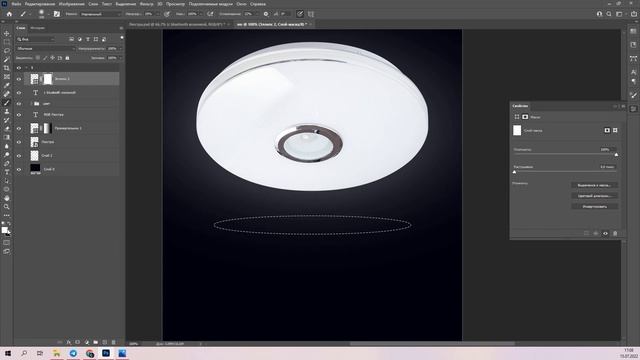Select the Clone Stamp tool
The height and width of the screenshot is (360, 640).
tap(7, 111)
